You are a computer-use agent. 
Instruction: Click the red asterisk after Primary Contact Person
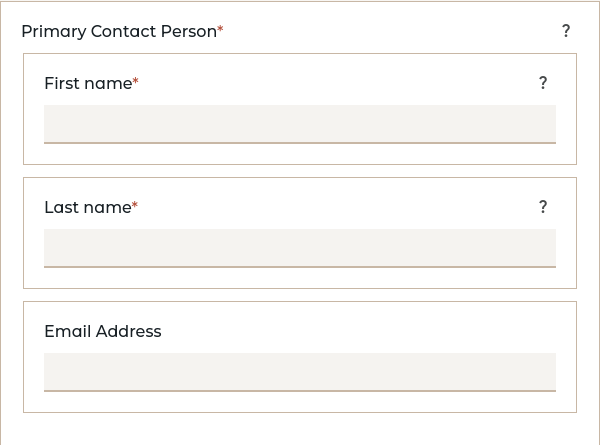[x=220, y=30]
